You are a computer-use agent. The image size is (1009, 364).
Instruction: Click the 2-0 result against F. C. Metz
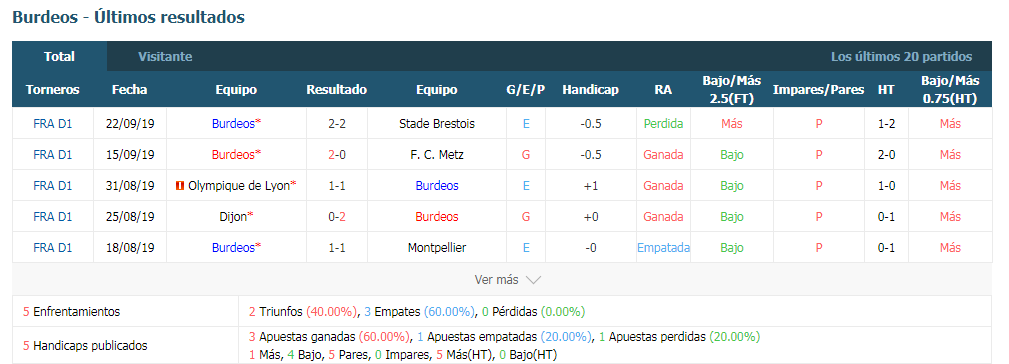click(337, 154)
